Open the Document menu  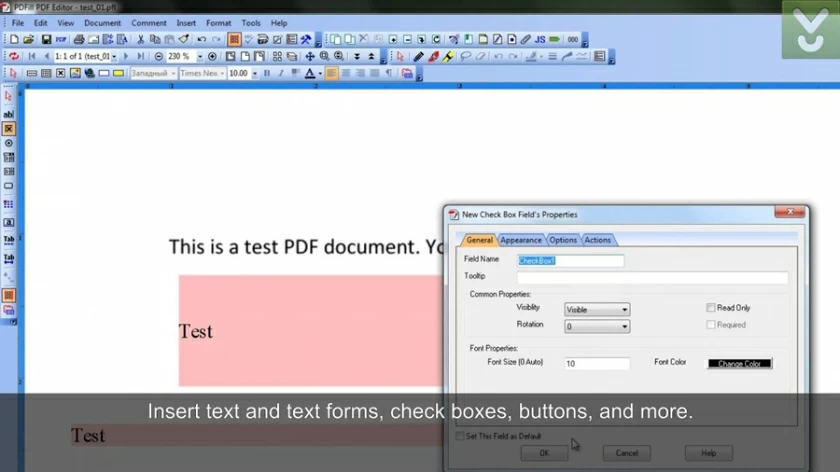click(x=102, y=23)
